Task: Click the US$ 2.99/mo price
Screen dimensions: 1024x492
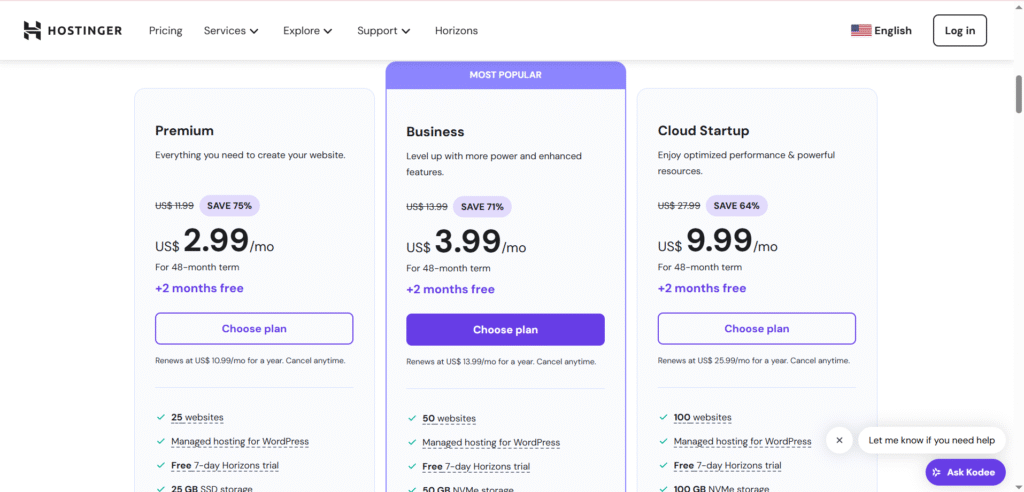Action: click(x=214, y=241)
